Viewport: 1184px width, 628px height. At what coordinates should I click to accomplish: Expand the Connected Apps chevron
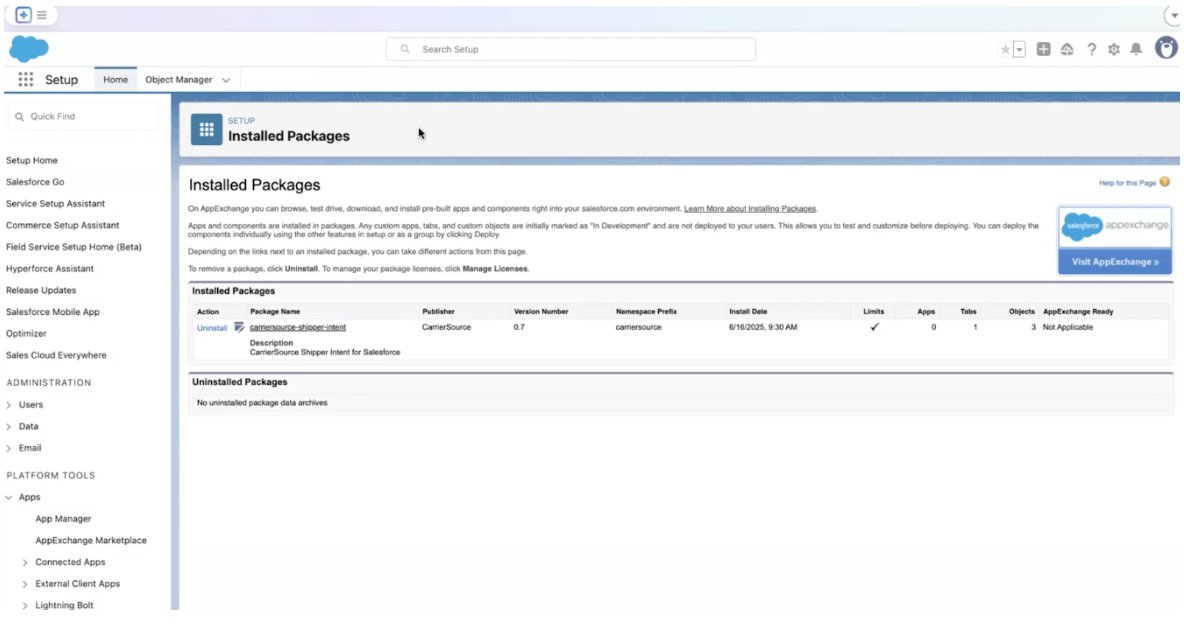(25, 562)
